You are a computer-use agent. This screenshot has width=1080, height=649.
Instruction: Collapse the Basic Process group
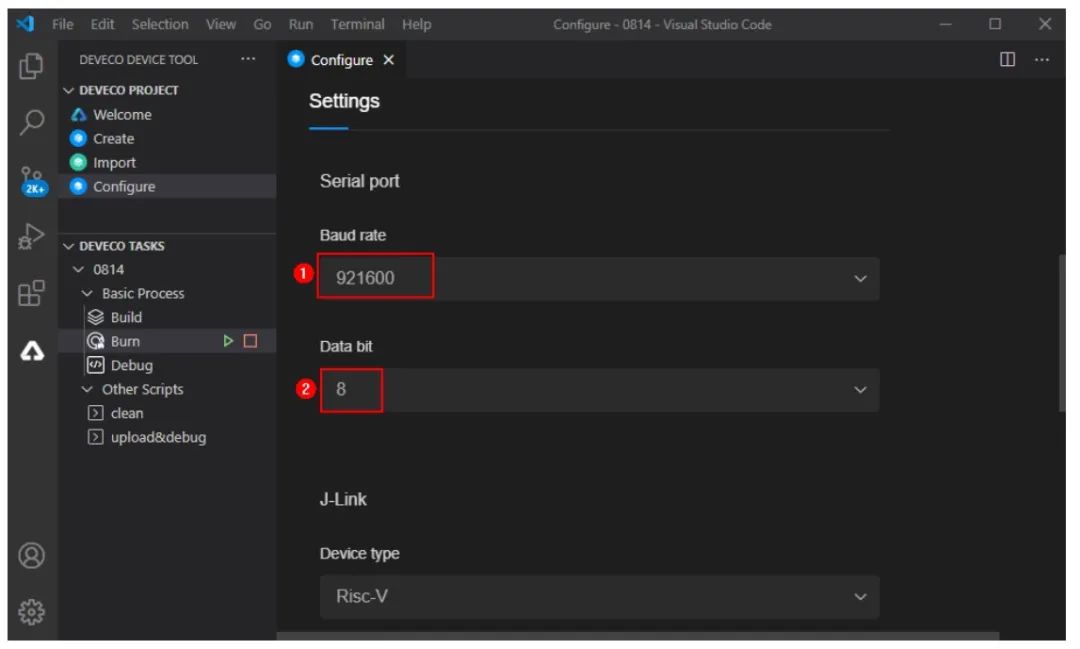(87, 293)
